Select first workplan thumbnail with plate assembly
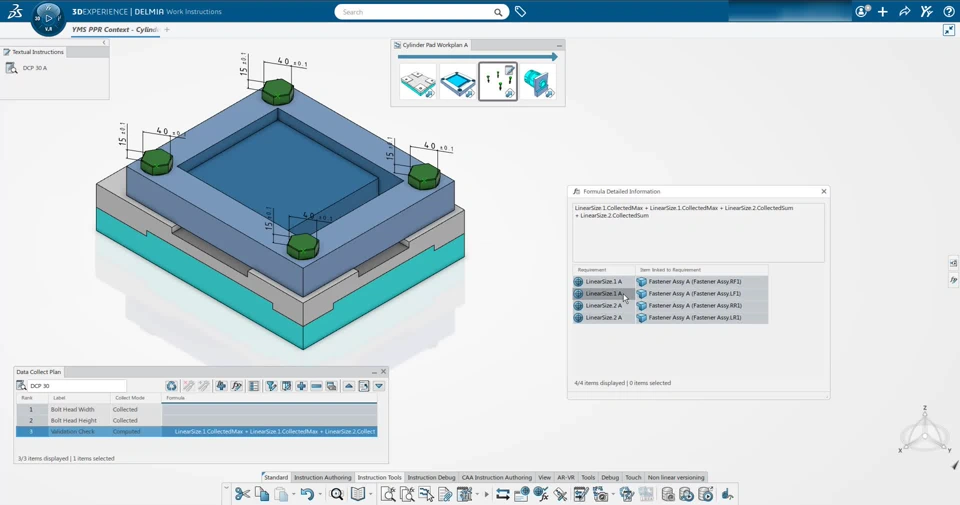 (x=418, y=81)
